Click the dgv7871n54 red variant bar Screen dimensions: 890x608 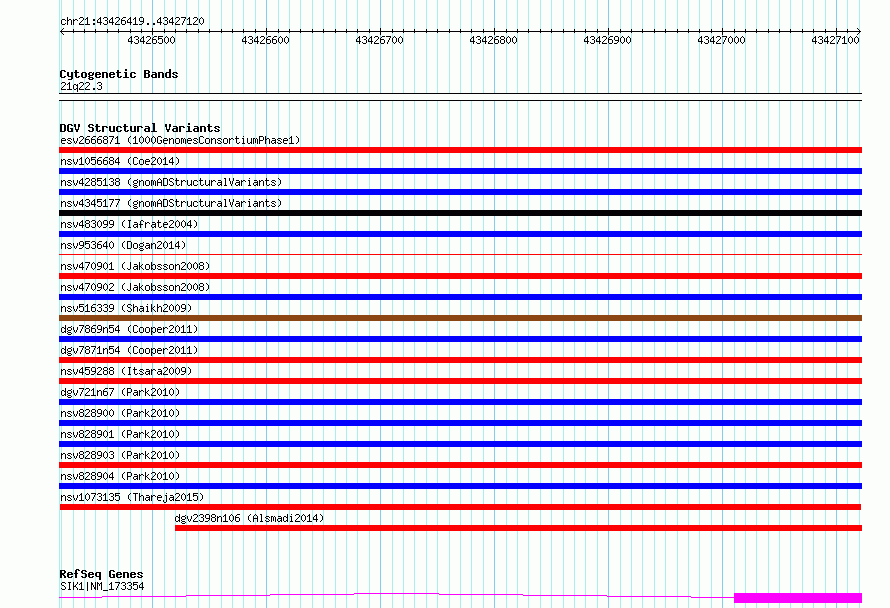[460, 360]
